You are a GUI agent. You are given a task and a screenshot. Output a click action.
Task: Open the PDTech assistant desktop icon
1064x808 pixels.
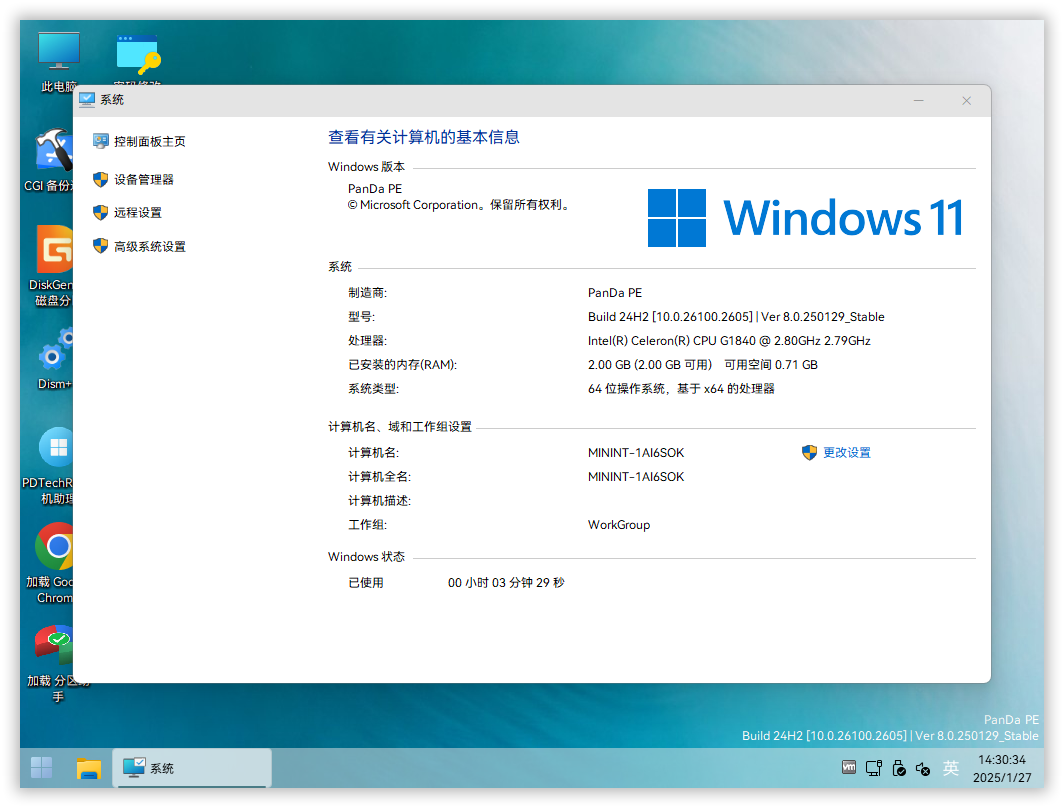pyautogui.click(x=56, y=447)
